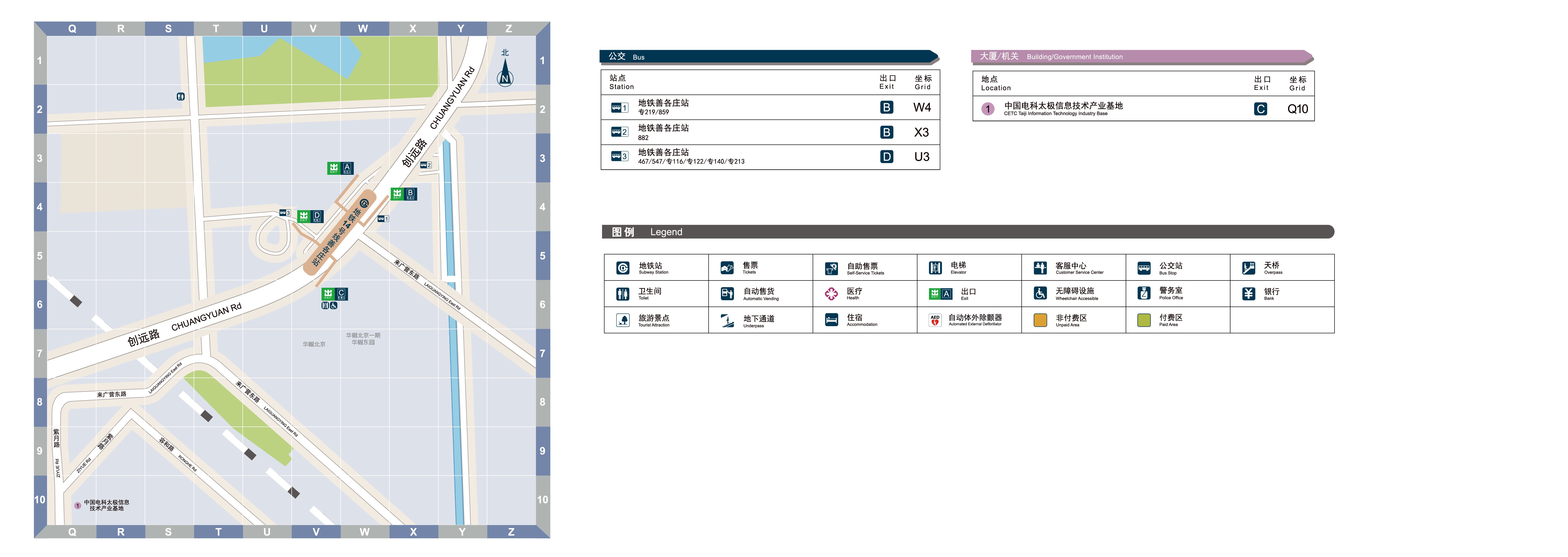1568x557 pixels.
Task: Click the Self-Service Tickets legend icon
Action: 832,268
